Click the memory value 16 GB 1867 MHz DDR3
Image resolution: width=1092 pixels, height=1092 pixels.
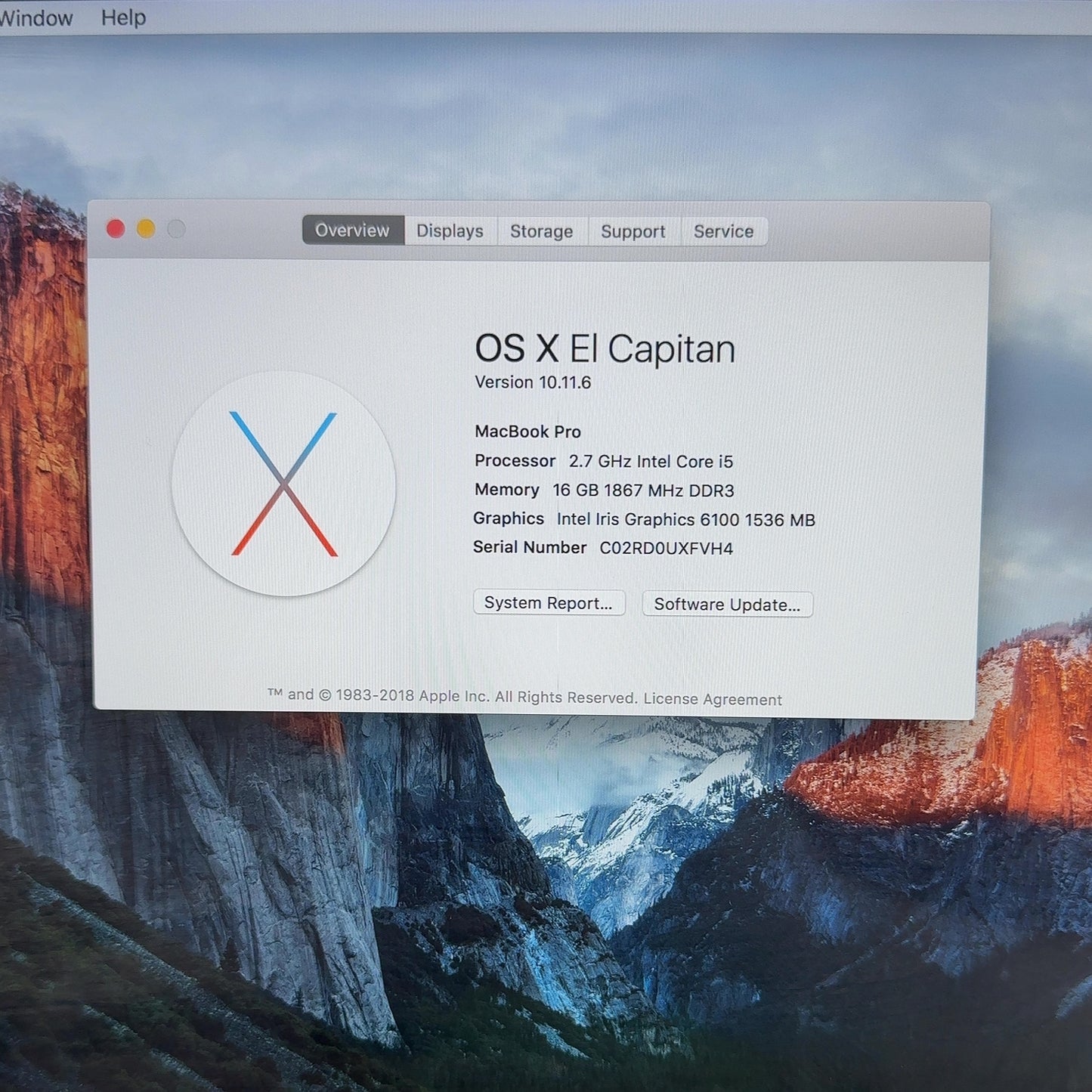643,490
